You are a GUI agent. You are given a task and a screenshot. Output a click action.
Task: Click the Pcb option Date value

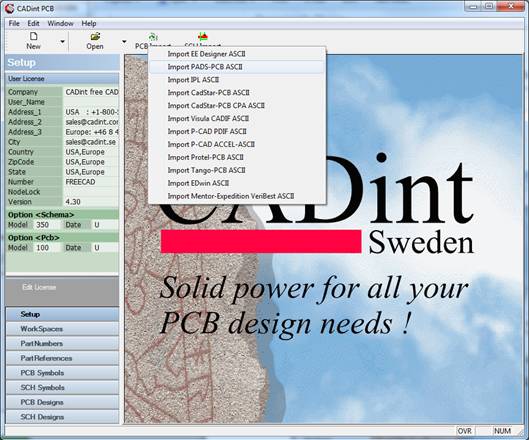105,248
